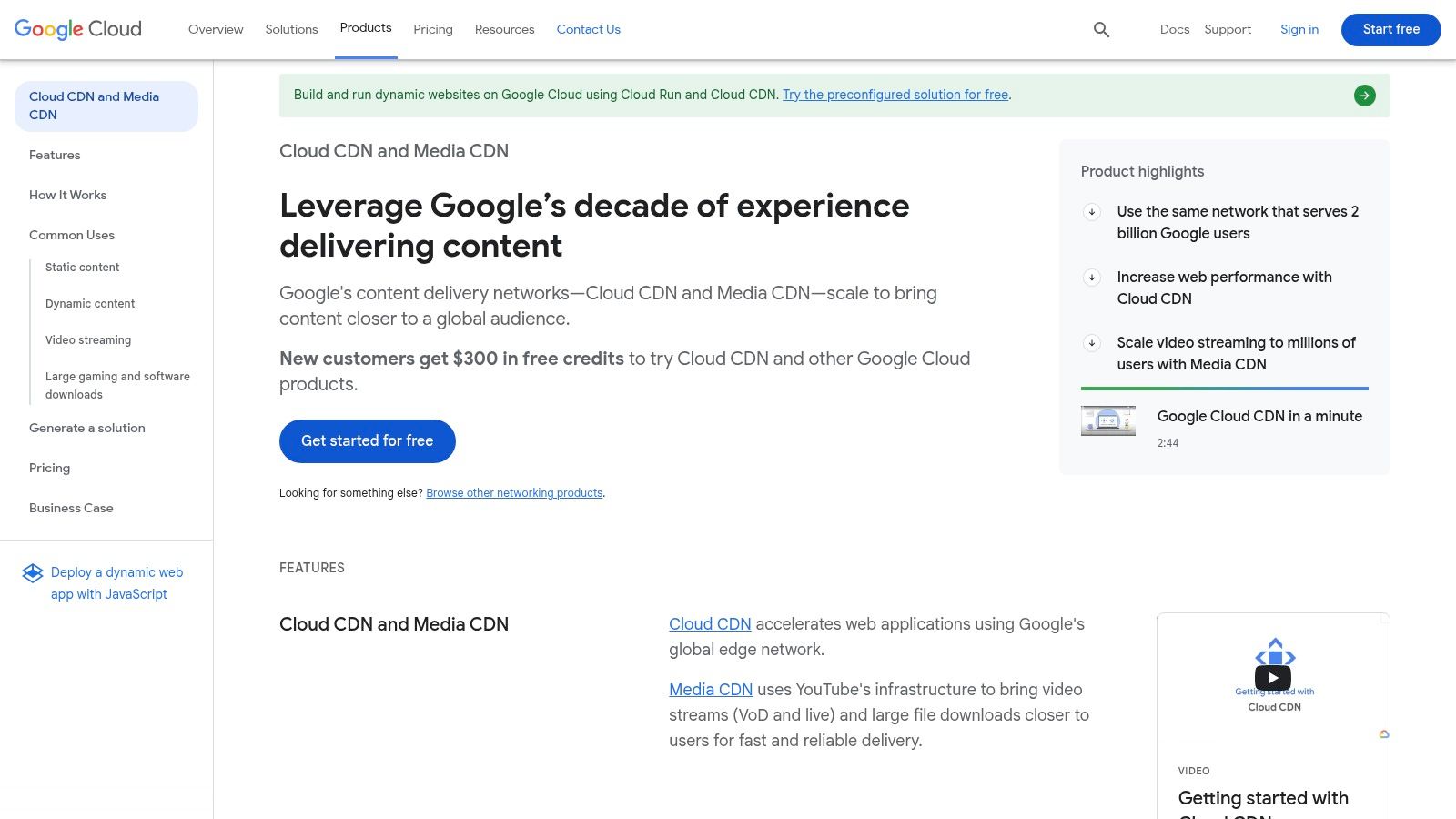Open the Cloud CDN link in features
Screen dimensions: 1456x819
[710, 624]
